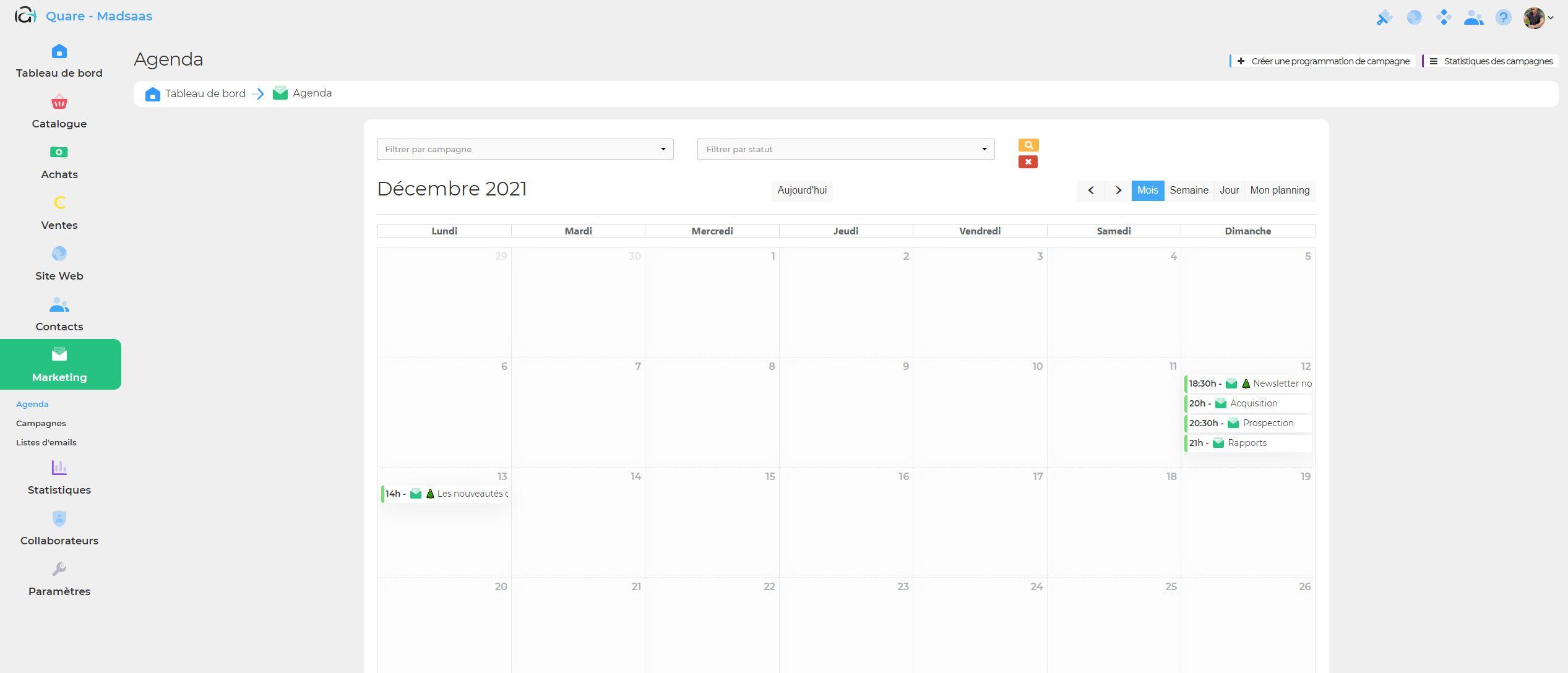Open the Ventes euro icon
Image resolution: width=1568 pixels, height=673 pixels.
click(59, 203)
